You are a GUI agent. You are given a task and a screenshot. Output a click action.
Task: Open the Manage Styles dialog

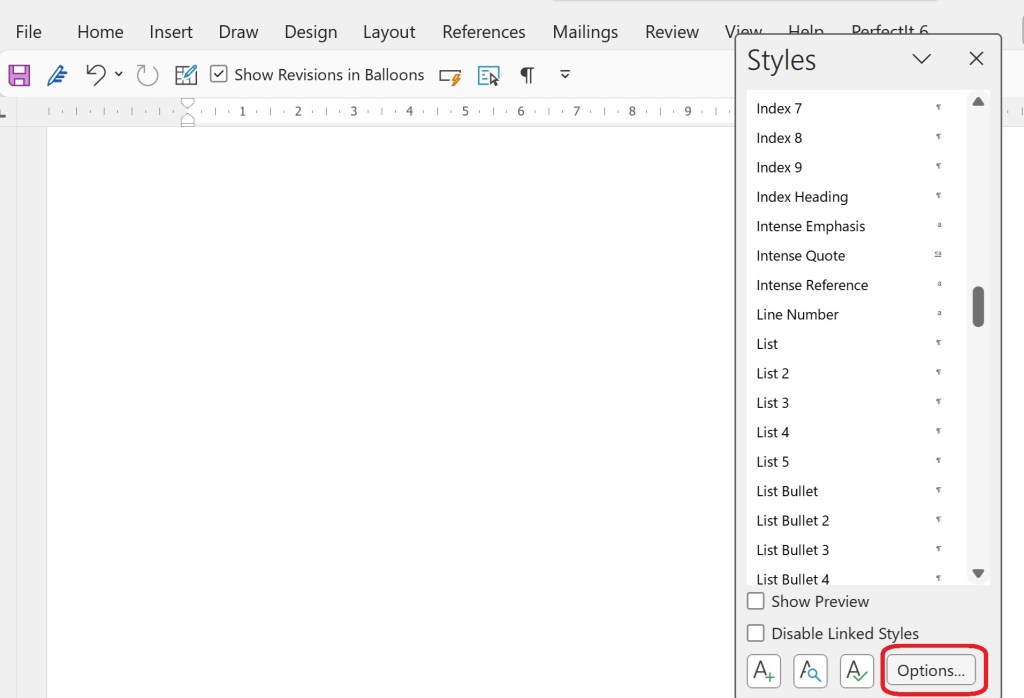(857, 671)
